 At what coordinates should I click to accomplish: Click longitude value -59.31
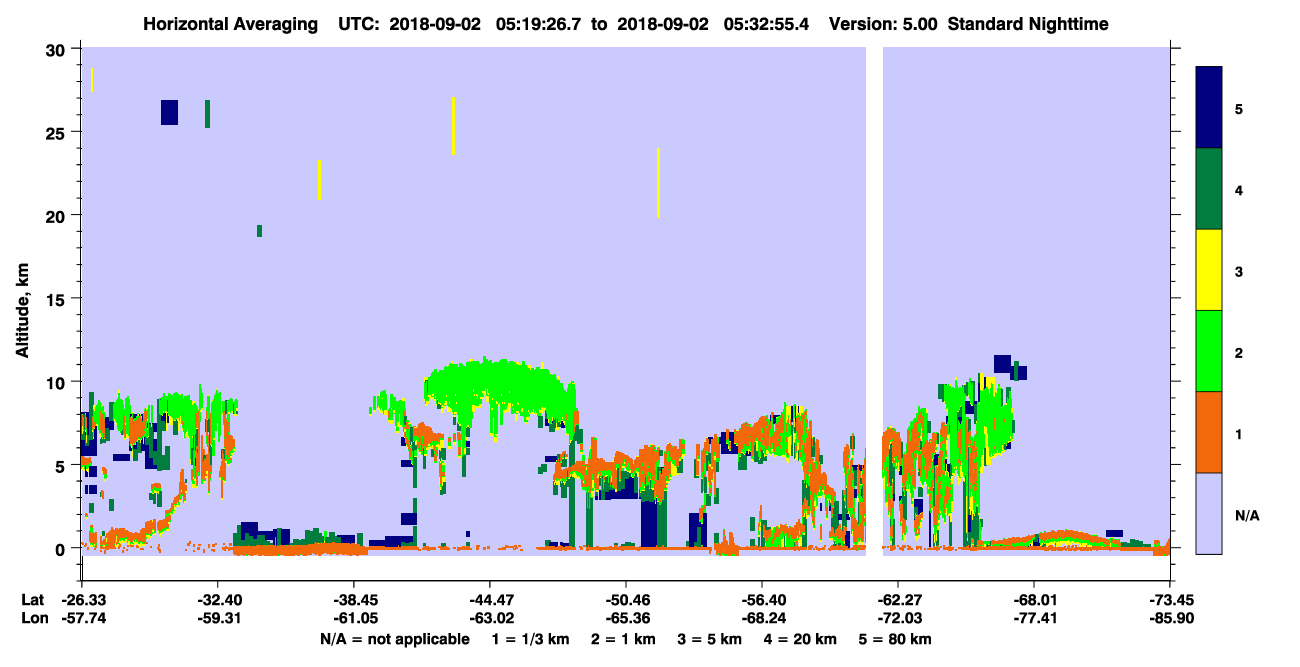coord(218,619)
